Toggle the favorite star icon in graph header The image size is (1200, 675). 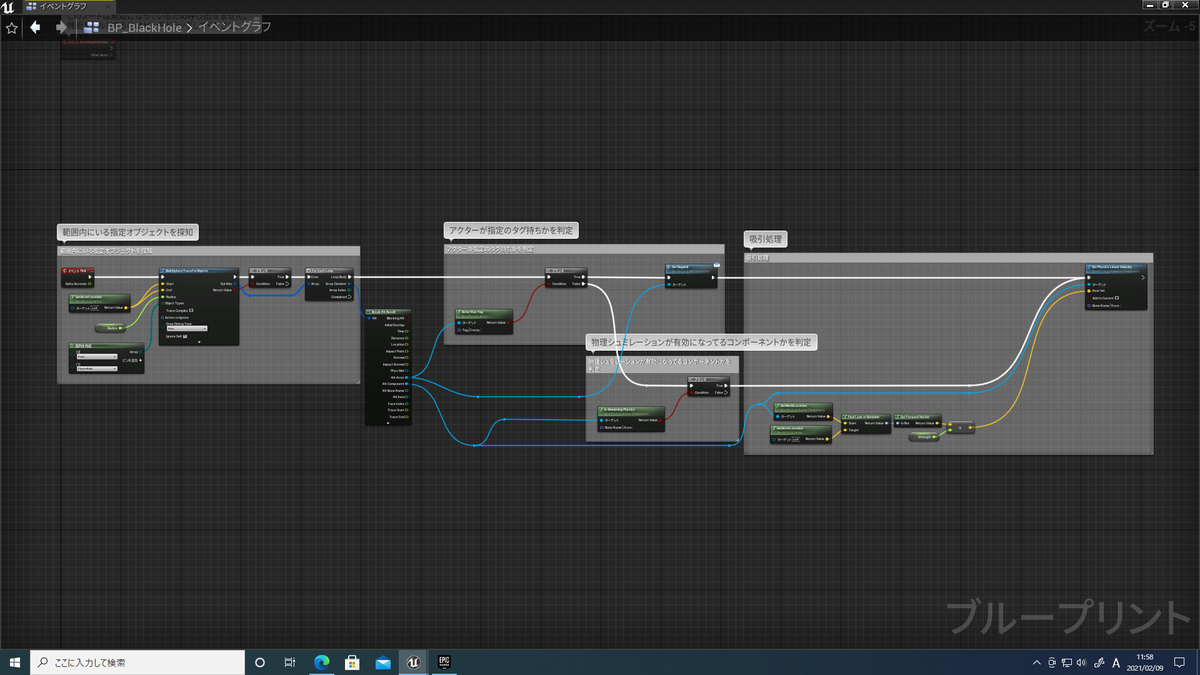click(x=13, y=27)
